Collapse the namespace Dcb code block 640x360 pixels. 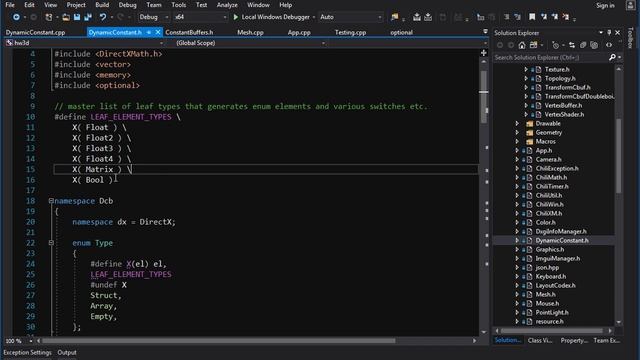51,201
